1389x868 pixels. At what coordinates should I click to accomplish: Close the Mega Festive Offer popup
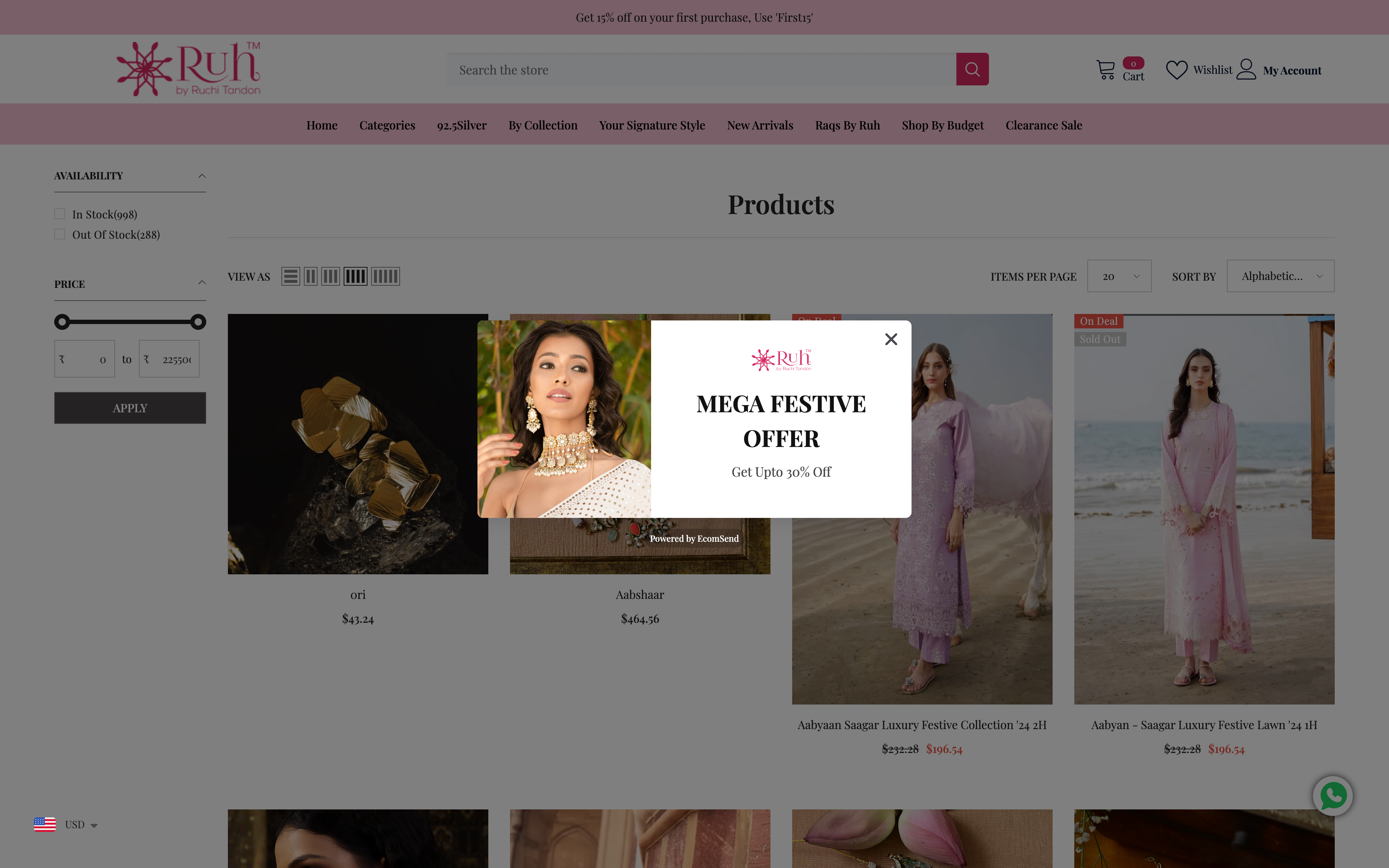[891, 339]
